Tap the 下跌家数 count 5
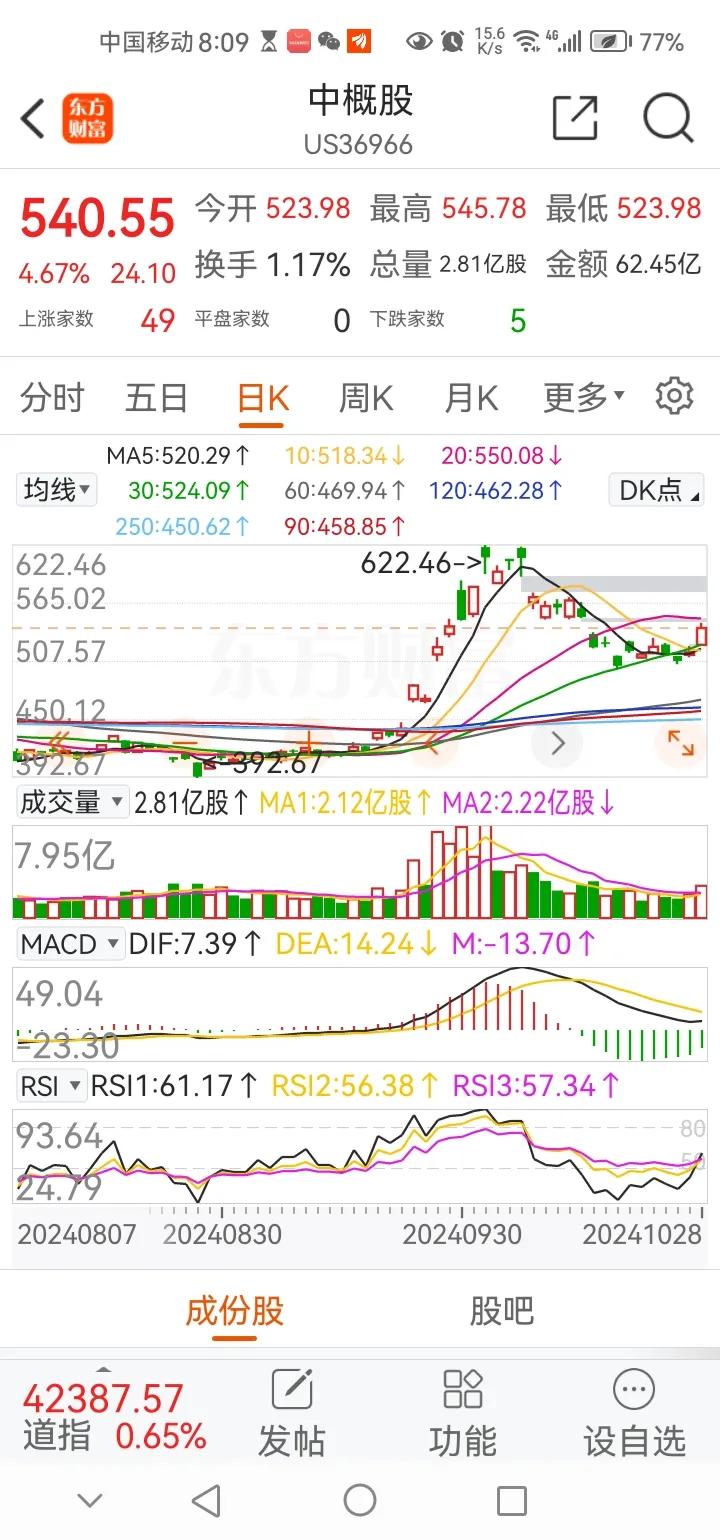Image resolution: width=720 pixels, height=1540 pixels. pyautogui.click(x=518, y=321)
